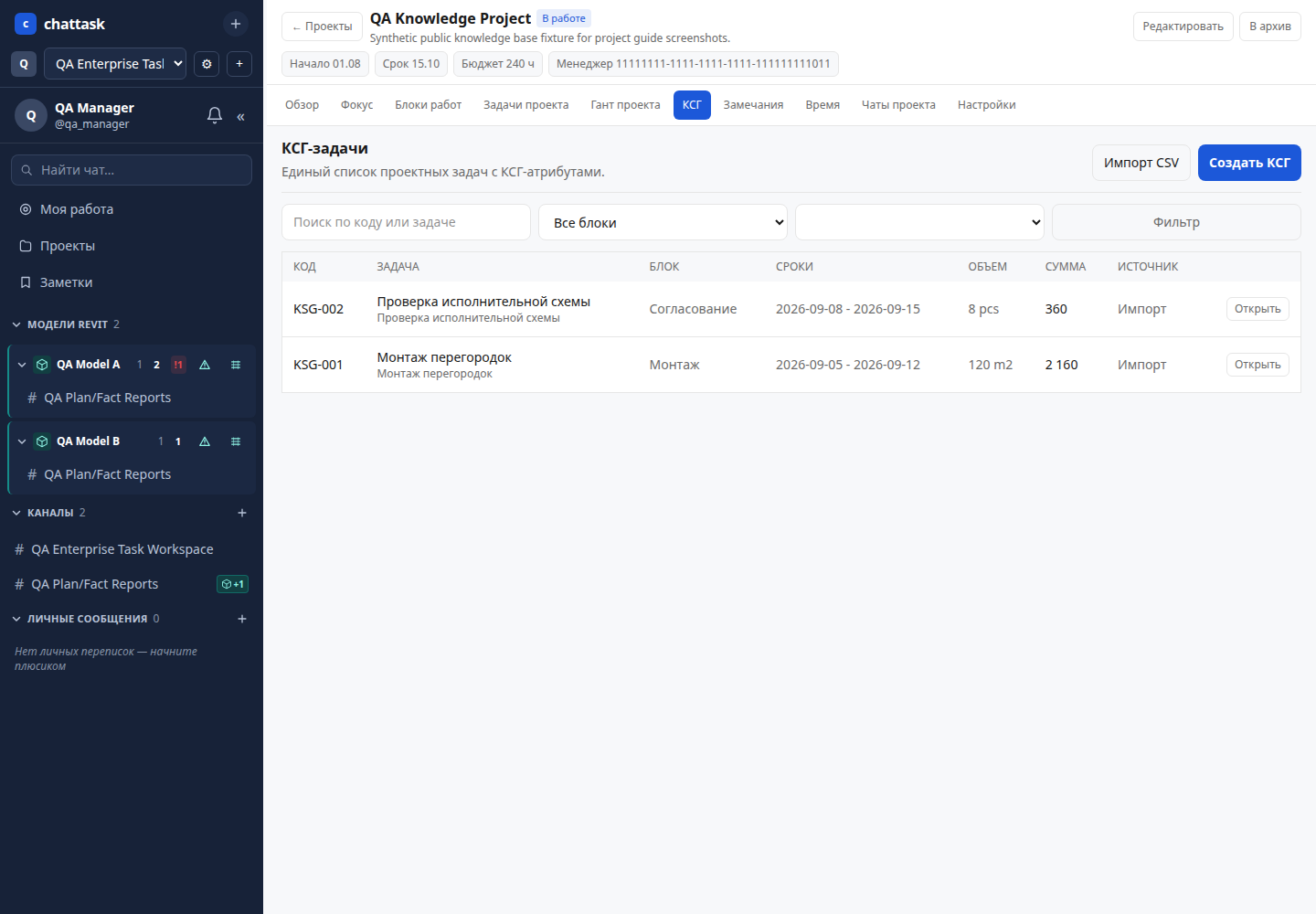Click В архив button
Screen dimensions: 1316x914
1269,27
